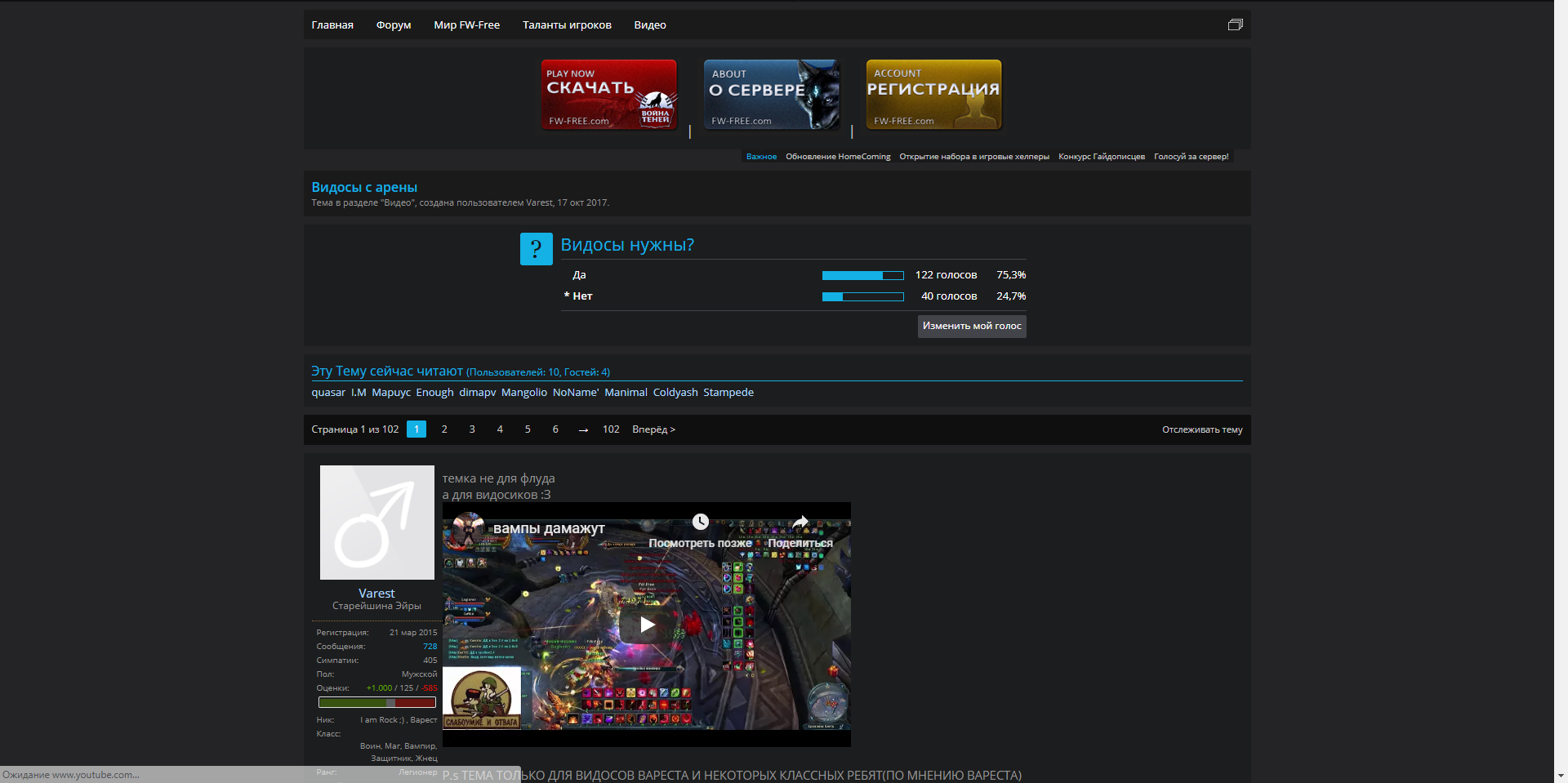This screenshot has height=783, width=1568.
Task: Open user Stampede profile
Action: tap(728, 393)
